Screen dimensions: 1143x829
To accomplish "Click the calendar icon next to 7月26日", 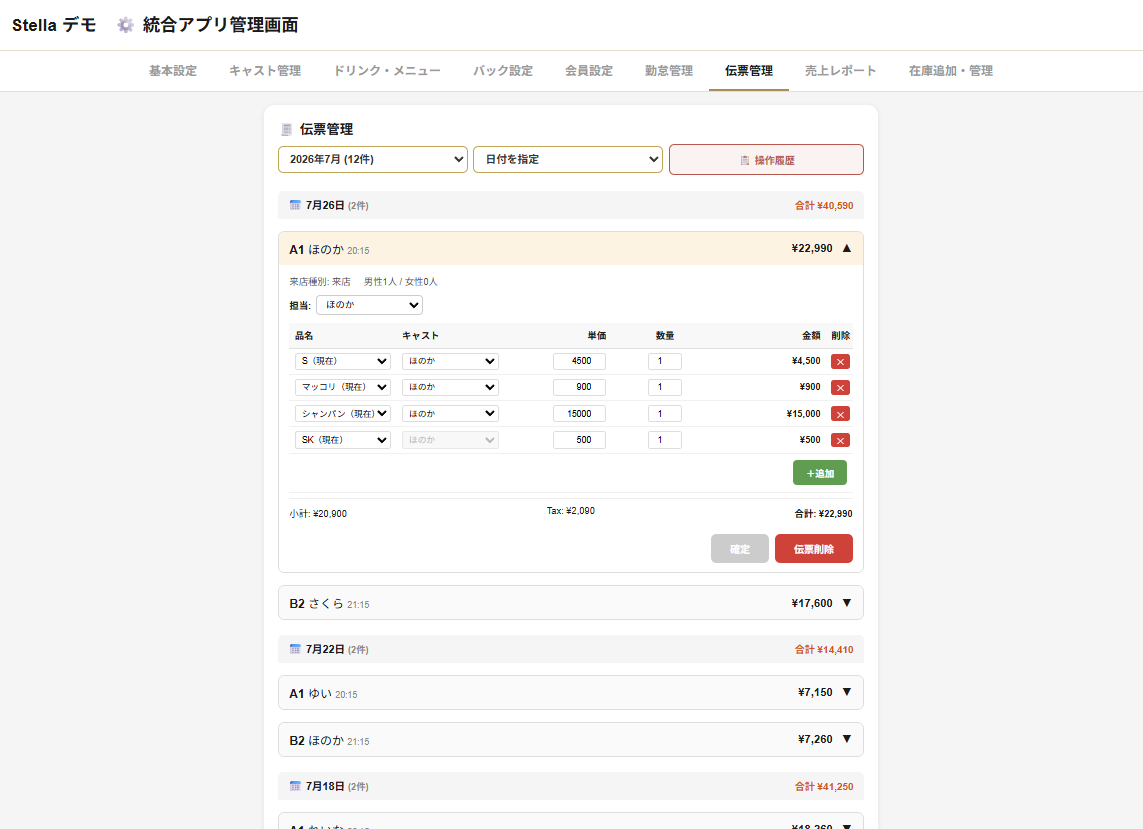I will click(295, 205).
